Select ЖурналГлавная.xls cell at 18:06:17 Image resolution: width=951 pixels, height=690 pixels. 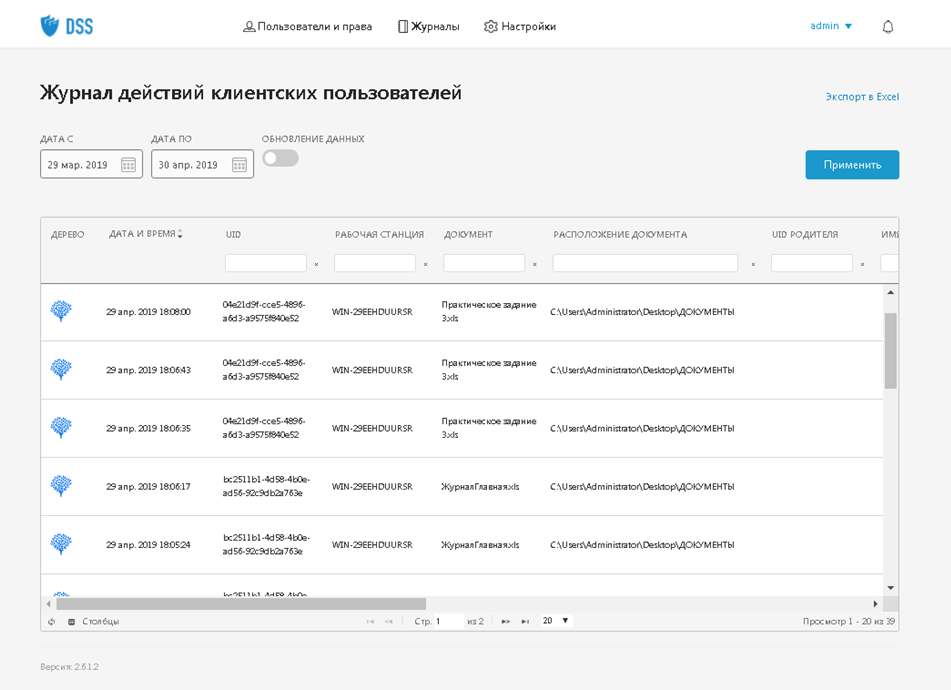(480, 487)
